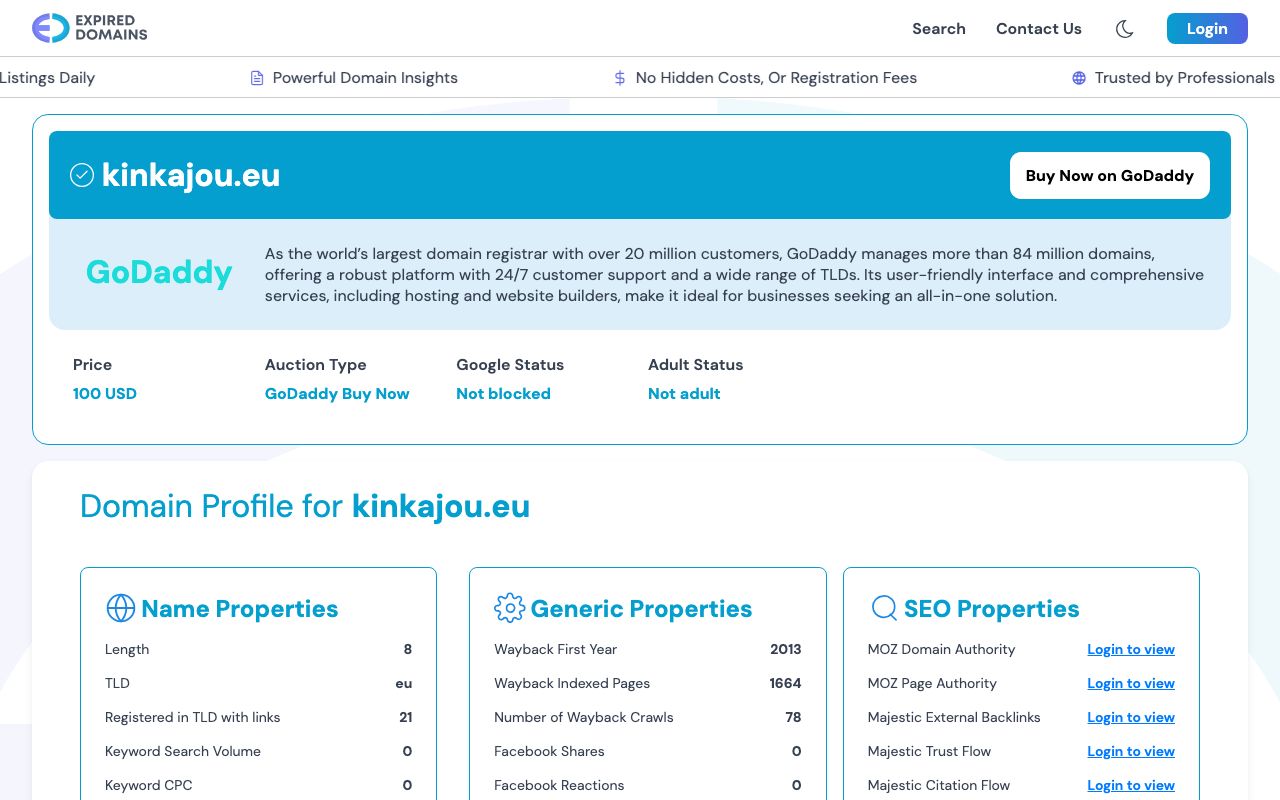Click the magnifier icon of SEO Properties
The height and width of the screenshot is (800, 1280).
click(x=884, y=608)
